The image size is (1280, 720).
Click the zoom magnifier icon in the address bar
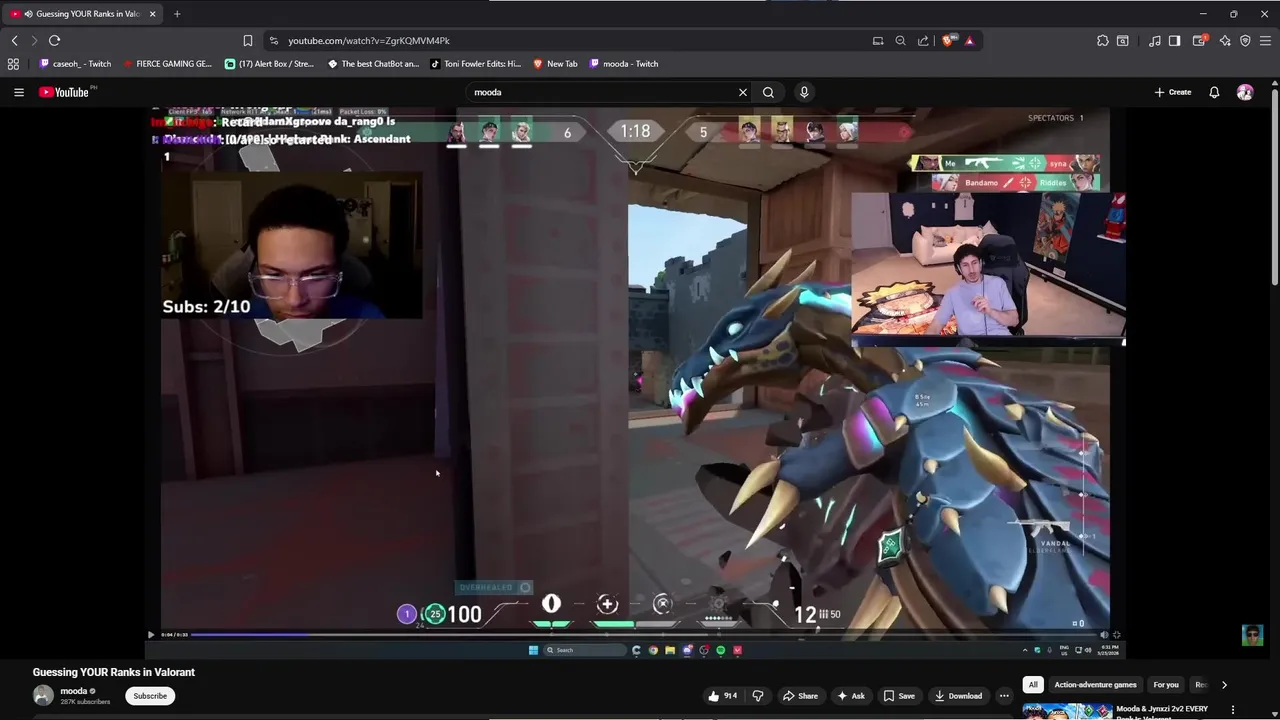pyautogui.click(x=900, y=41)
